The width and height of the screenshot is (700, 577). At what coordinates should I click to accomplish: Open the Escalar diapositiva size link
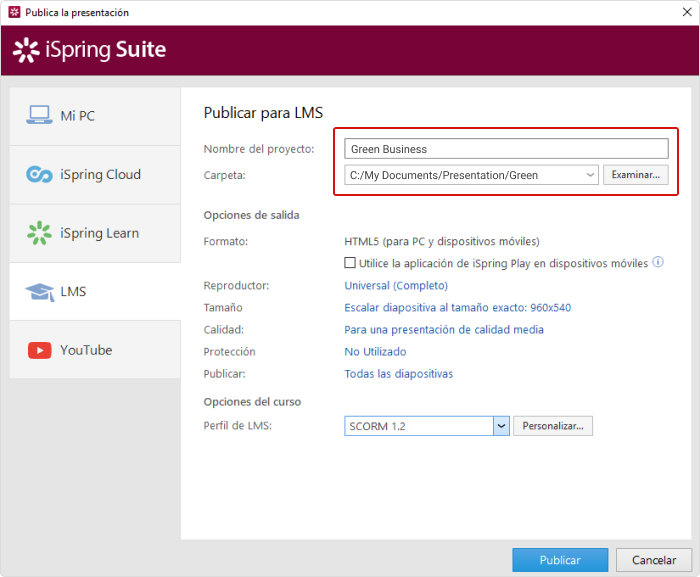tap(458, 308)
